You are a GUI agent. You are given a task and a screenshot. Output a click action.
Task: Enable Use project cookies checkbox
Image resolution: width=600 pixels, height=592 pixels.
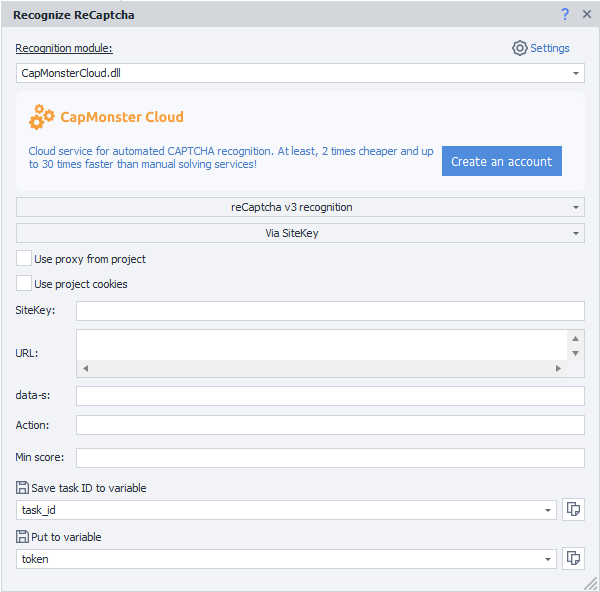point(24,284)
